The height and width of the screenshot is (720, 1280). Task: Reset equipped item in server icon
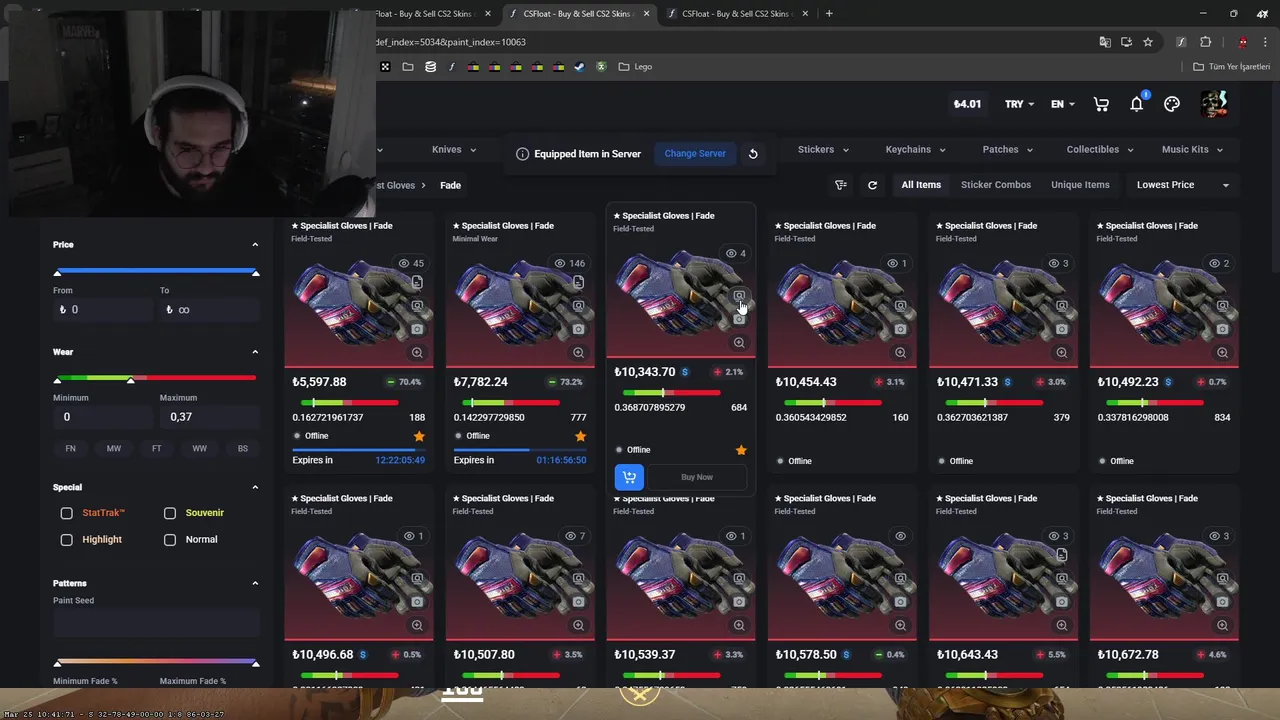[x=753, y=154]
